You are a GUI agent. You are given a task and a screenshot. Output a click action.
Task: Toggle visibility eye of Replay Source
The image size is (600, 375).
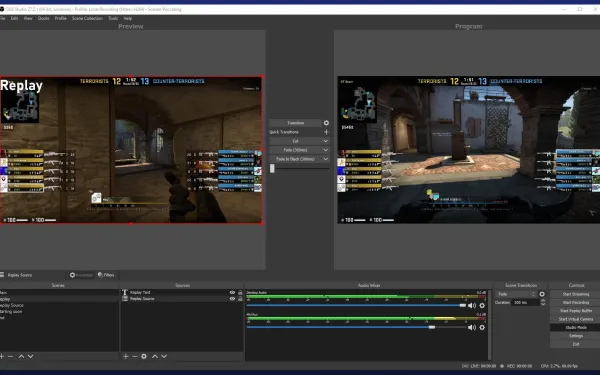[232, 298]
